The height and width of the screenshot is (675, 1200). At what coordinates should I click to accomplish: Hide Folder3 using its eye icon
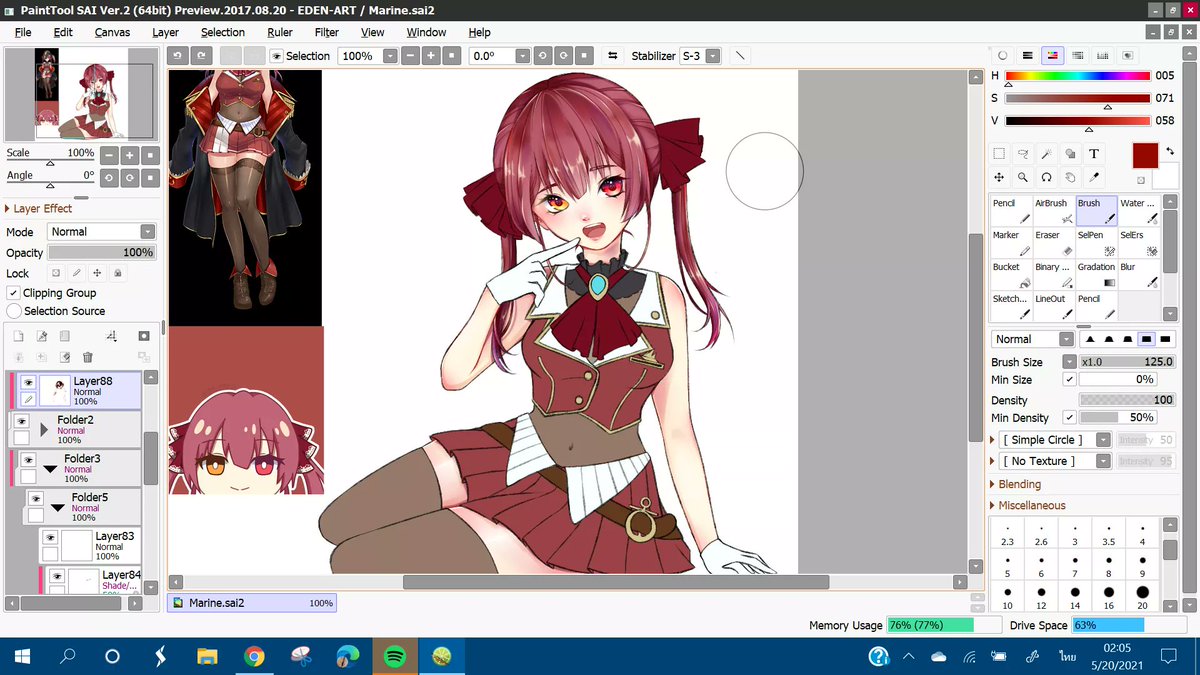(x=28, y=460)
